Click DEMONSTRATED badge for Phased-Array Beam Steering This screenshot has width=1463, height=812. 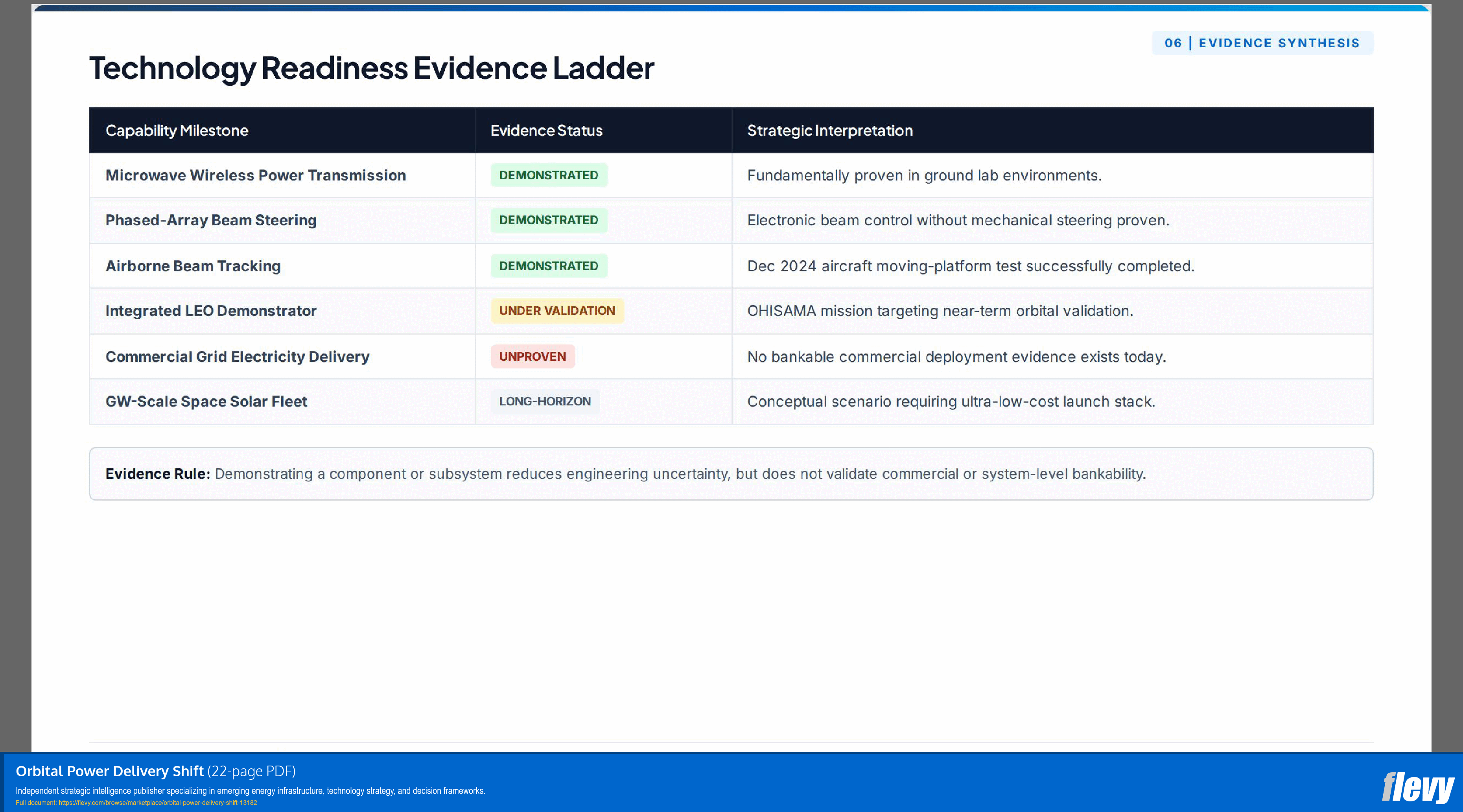(x=549, y=220)
